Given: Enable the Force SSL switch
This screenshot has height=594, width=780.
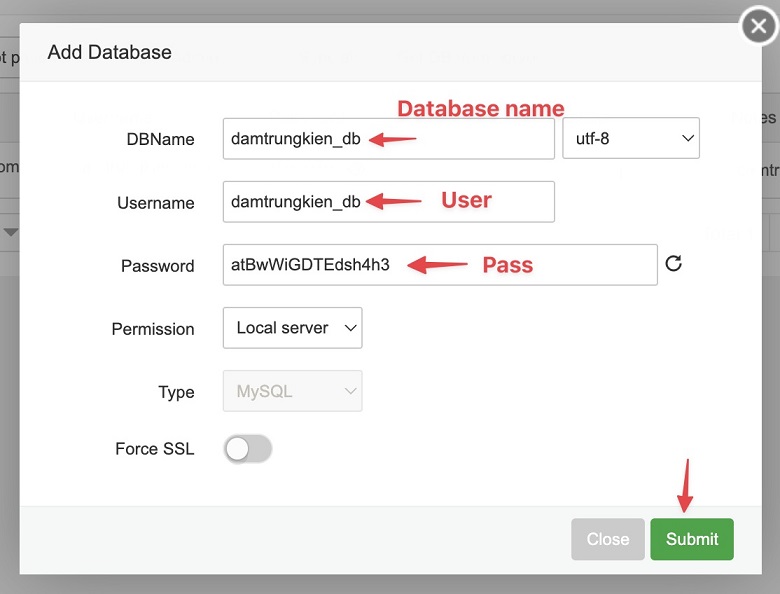Looking at the screenshot, I should [248, 450].
